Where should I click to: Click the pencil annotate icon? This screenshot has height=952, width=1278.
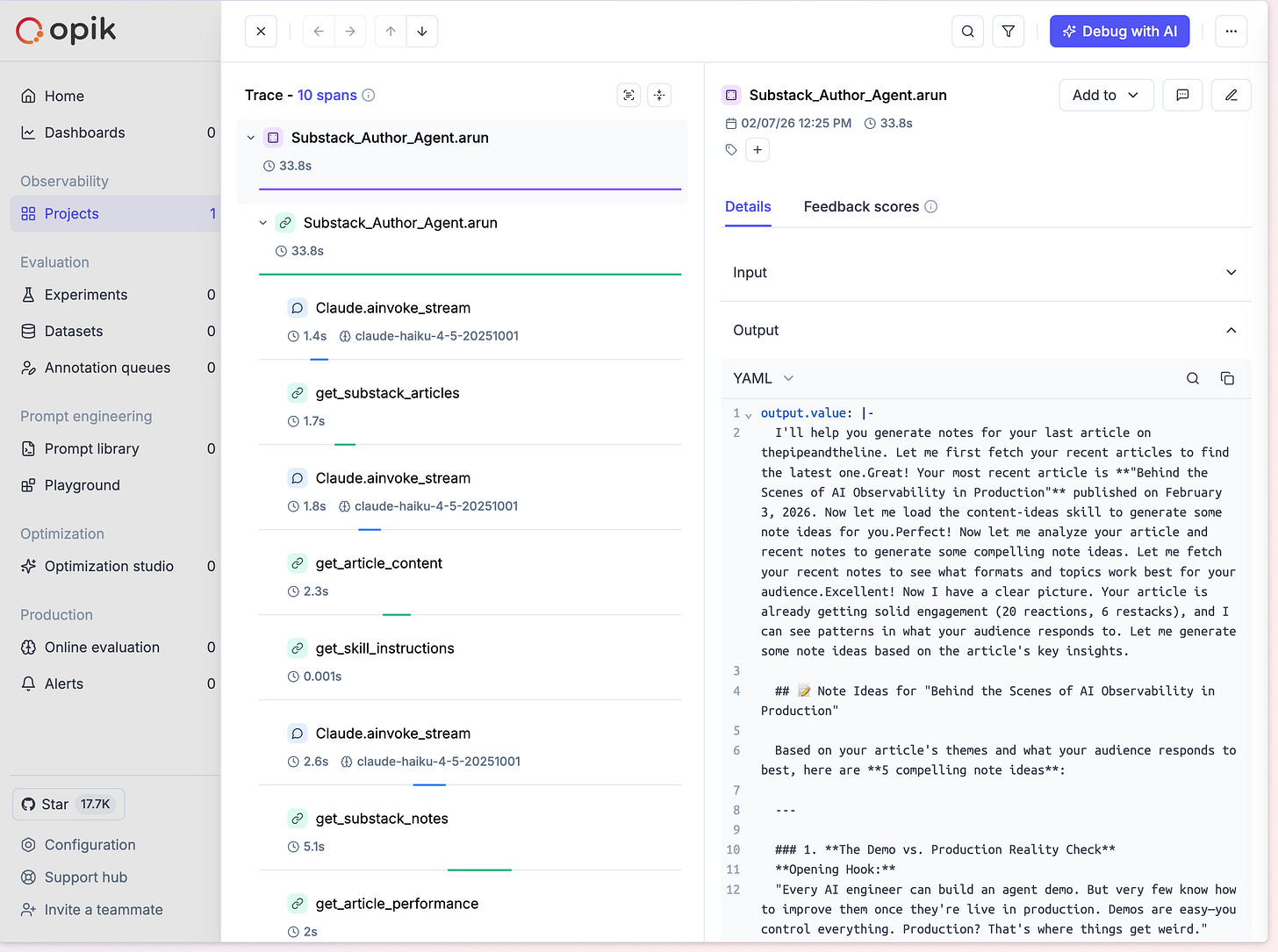tap(1231, 95)
